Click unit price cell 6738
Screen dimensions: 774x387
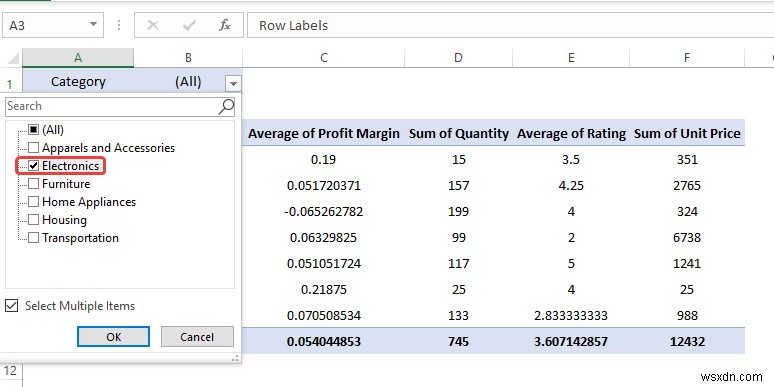coord(687,237)
